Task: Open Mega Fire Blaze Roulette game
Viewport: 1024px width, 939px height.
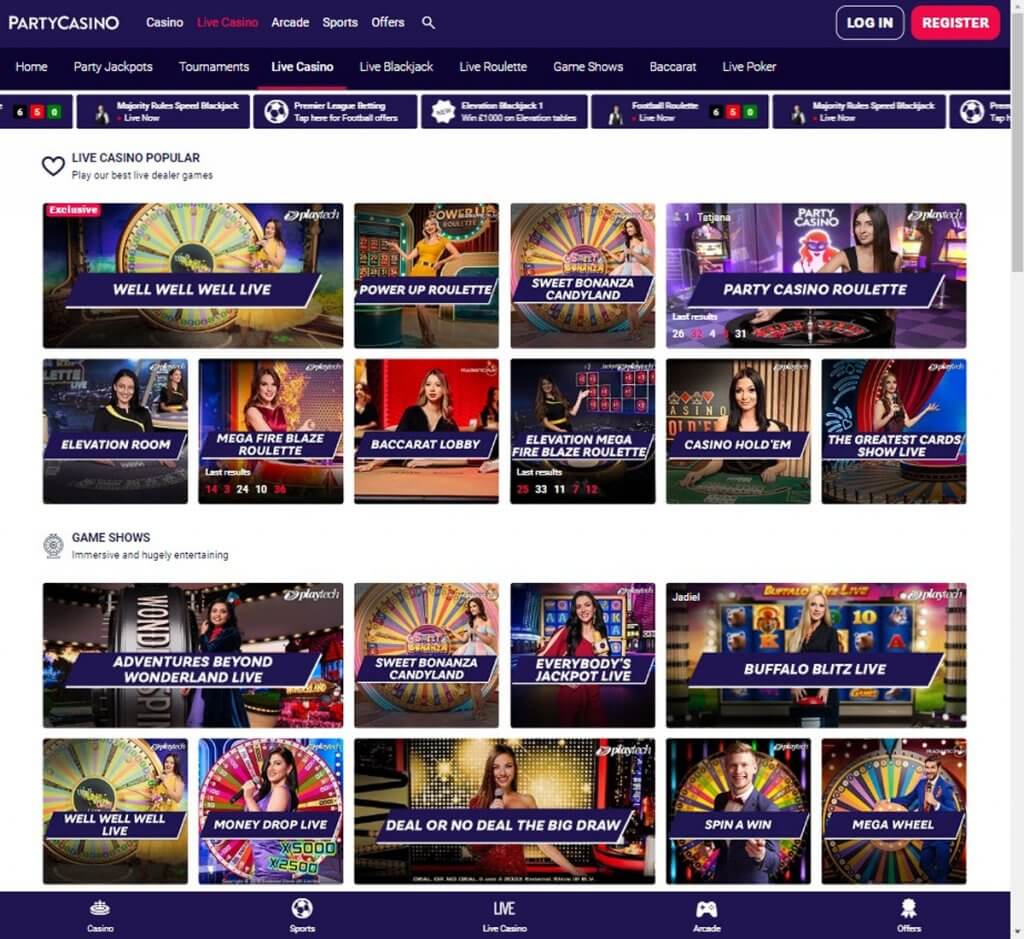Action: point(270,431)
